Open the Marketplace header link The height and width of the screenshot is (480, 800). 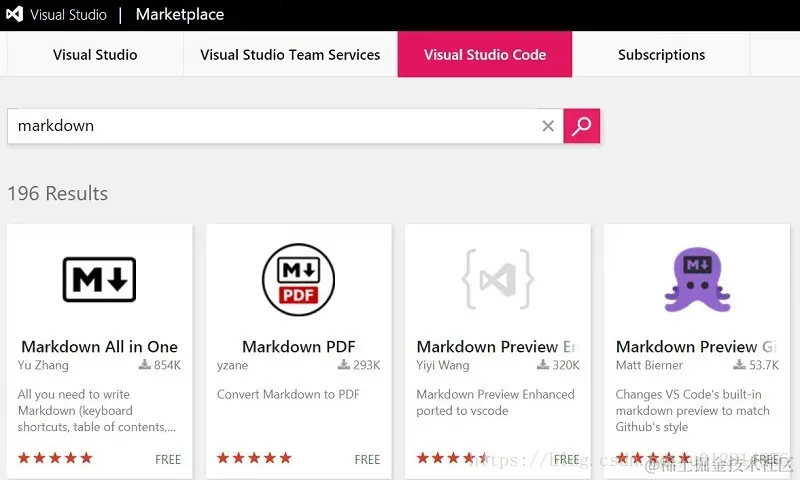click(180, 14)
